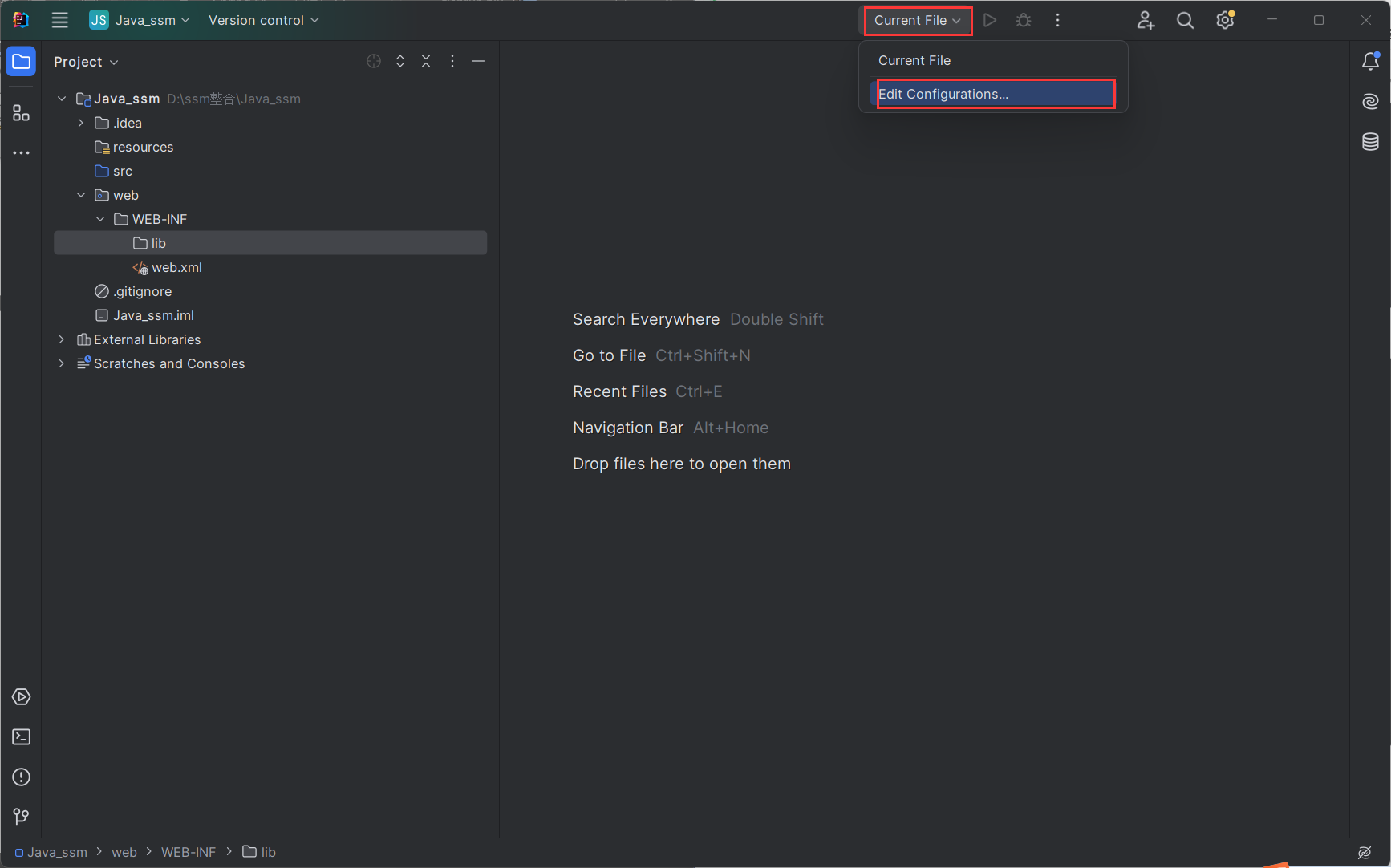
Task: Open the Terminal tool window
Action: [x=21, y=737]
